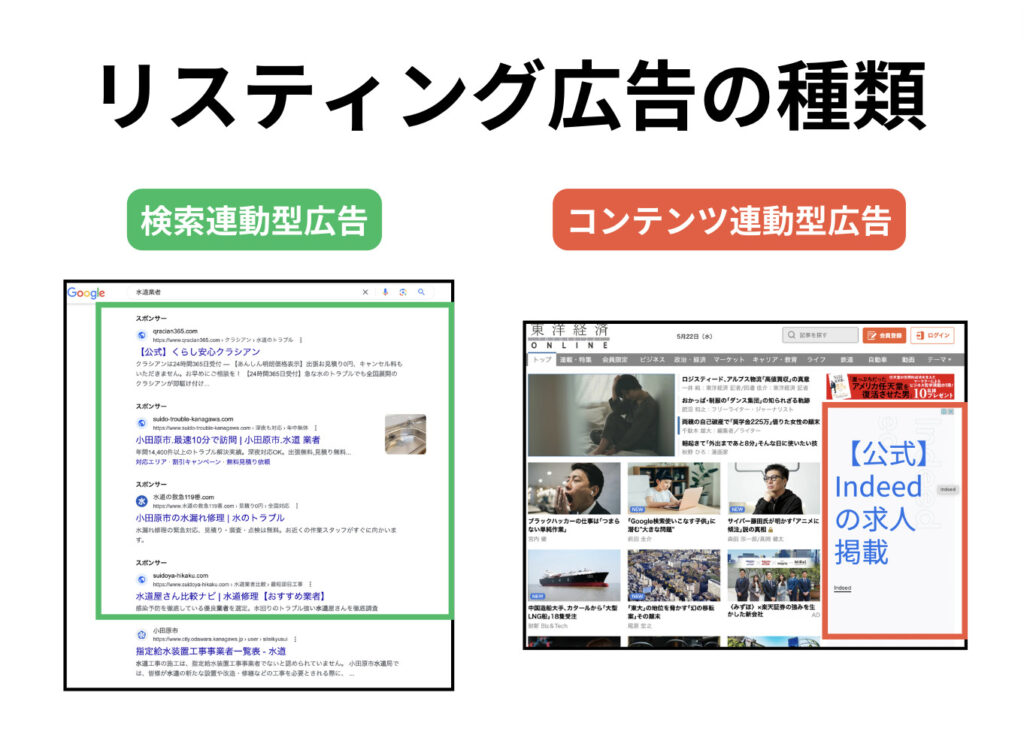Open three-dot menu beside qracian365.com ad

click(x=300, y=340)
